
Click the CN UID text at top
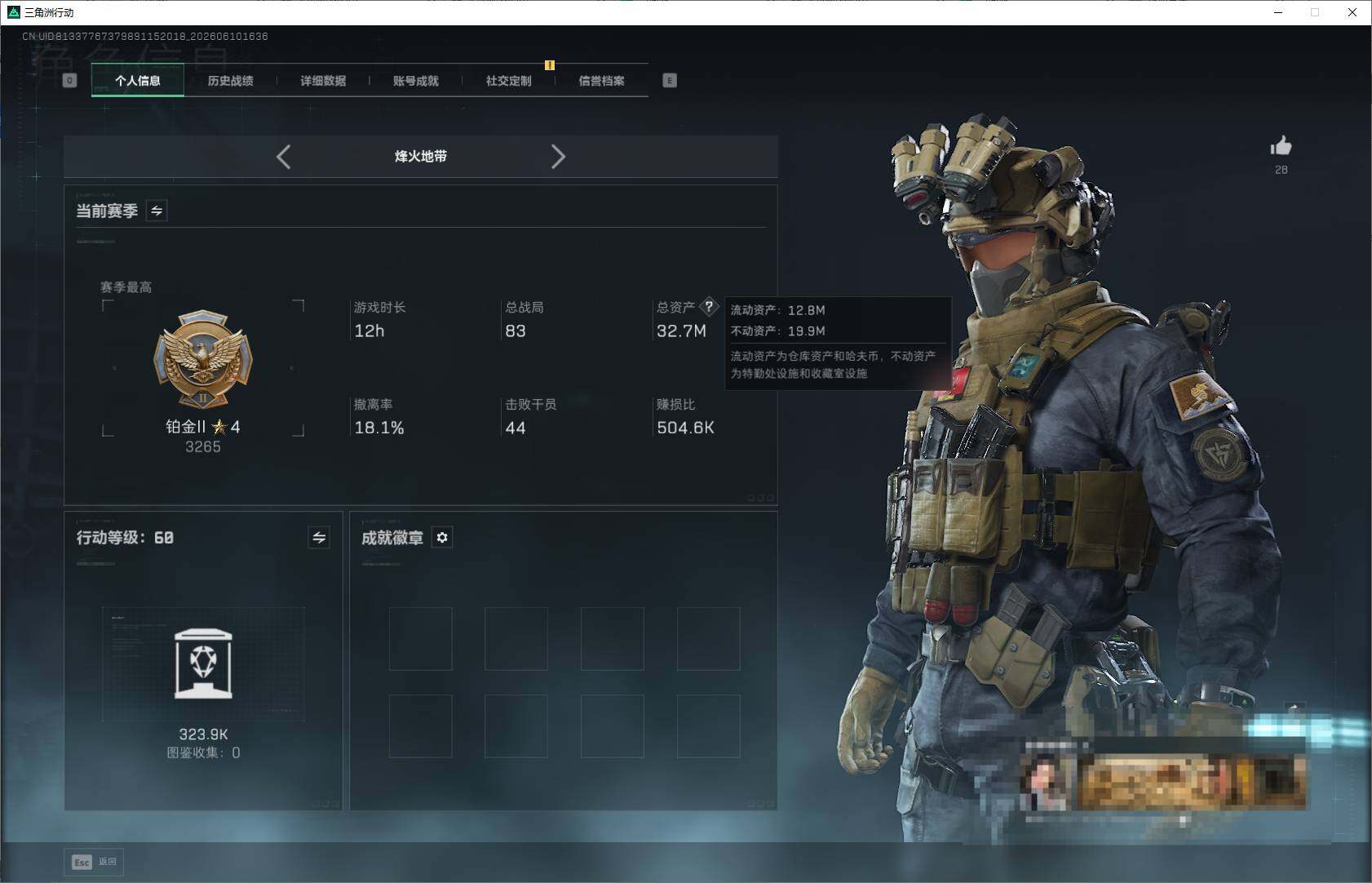[x=145, y=37]
